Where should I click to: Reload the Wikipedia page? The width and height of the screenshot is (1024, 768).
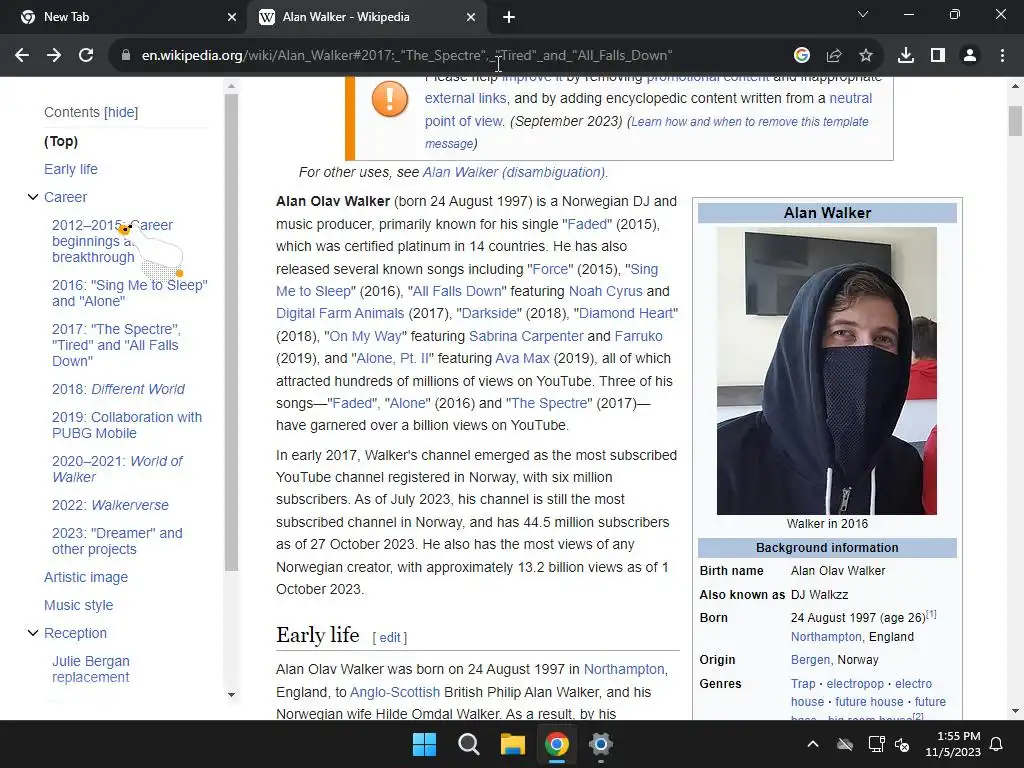pyautogui.click(x=86, y=56)
